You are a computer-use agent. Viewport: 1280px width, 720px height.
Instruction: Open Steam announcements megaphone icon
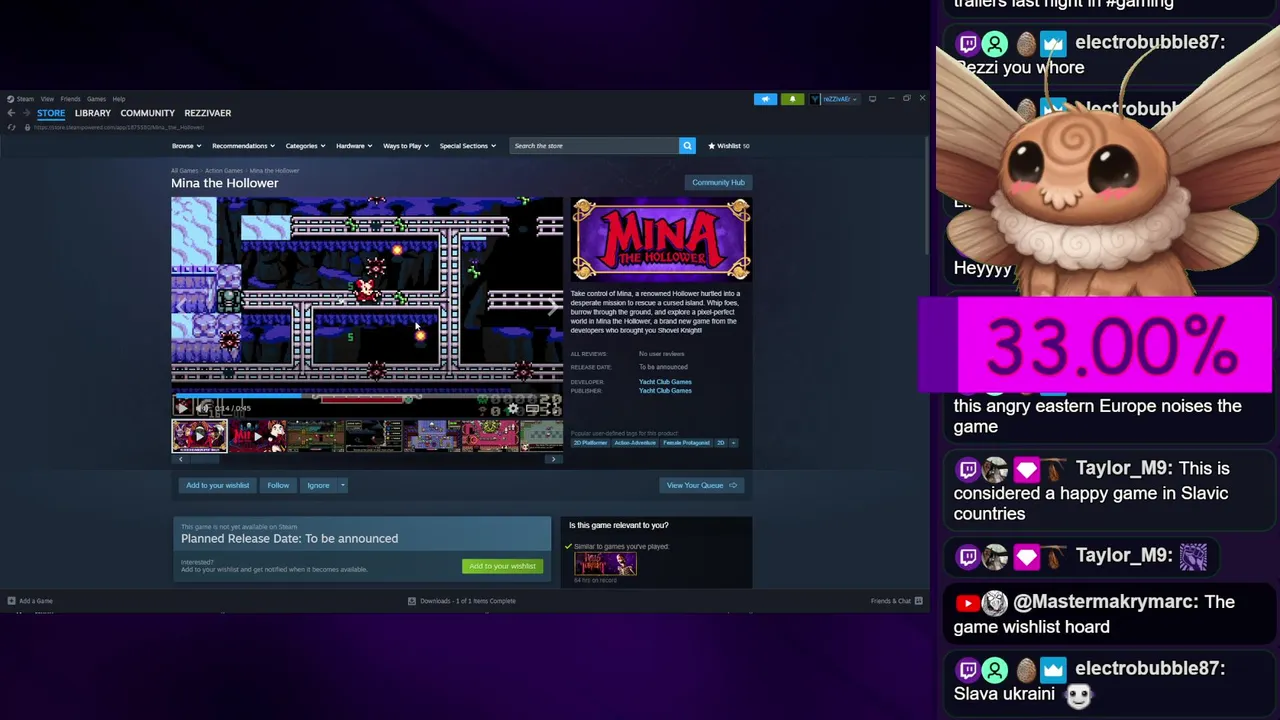[x=765, y=99]
